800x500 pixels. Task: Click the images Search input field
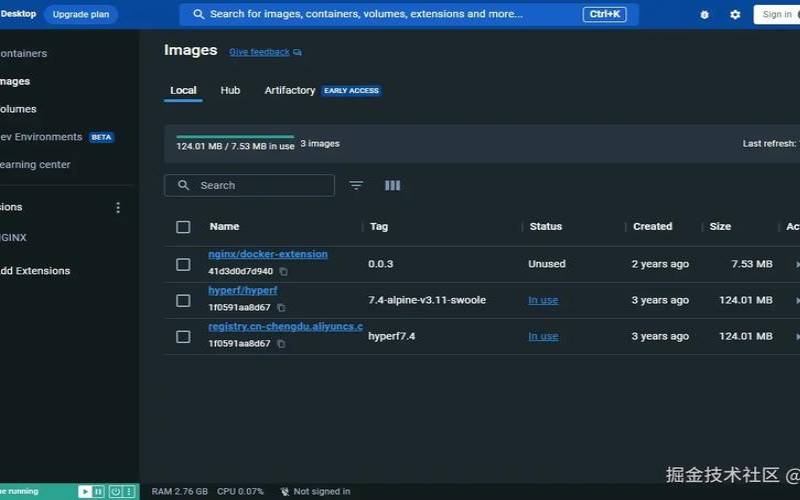tap(249, 185)
